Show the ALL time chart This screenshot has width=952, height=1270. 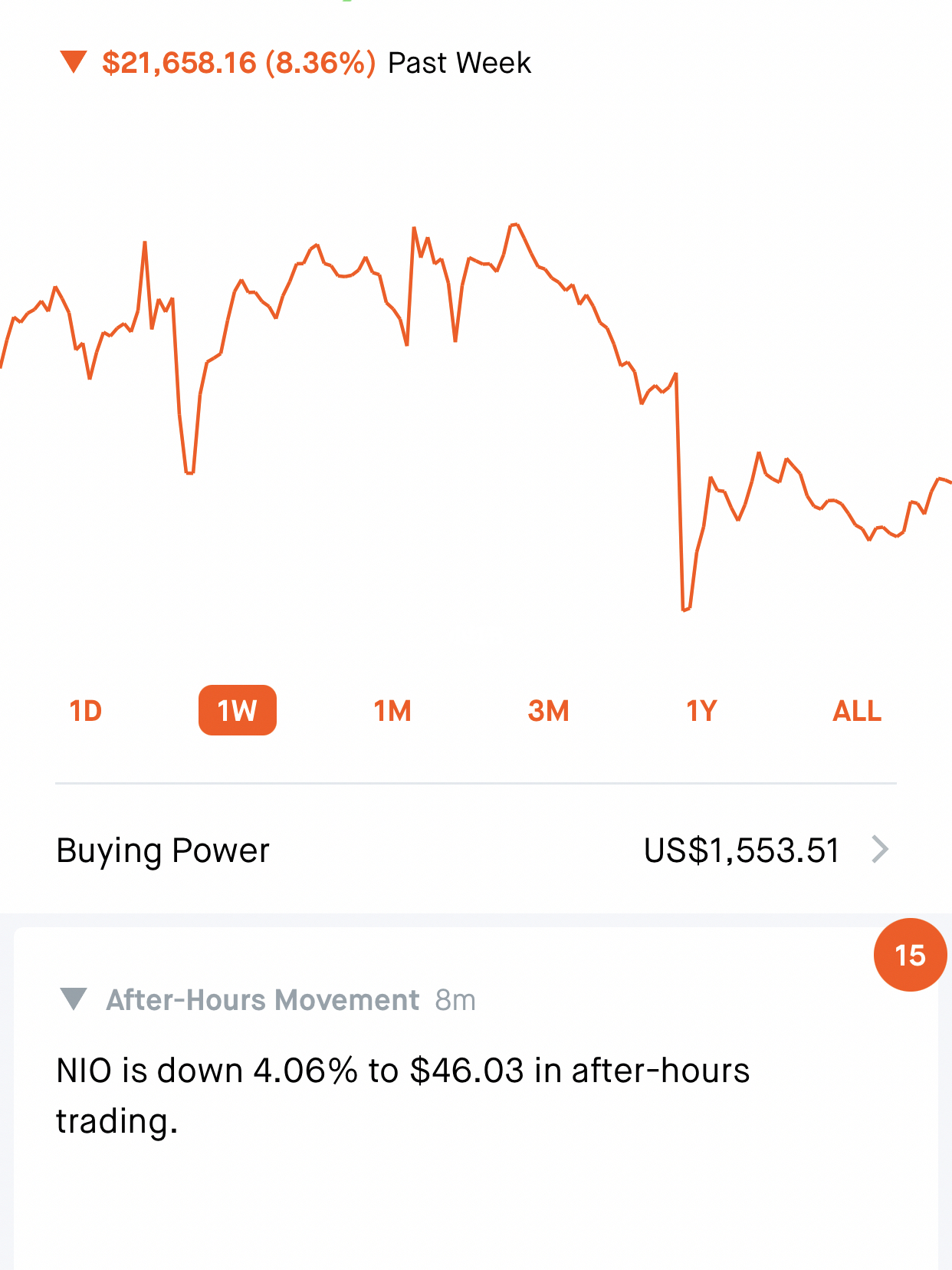click(x=857, y=711)
